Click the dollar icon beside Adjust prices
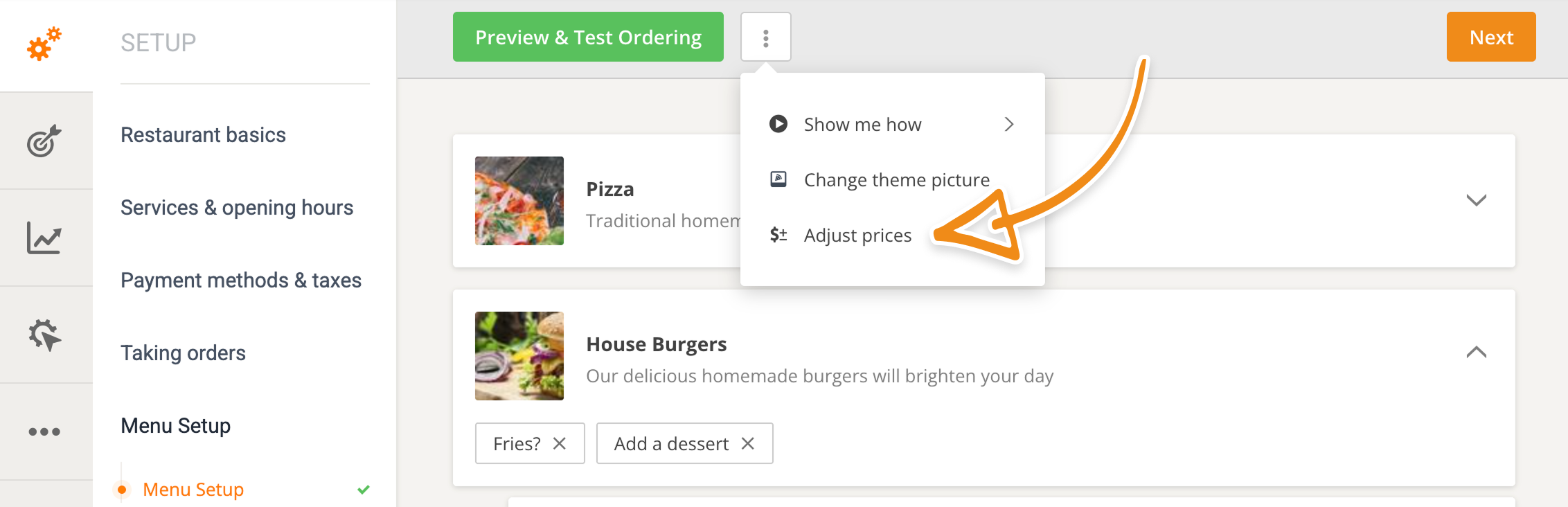 click(778, 235)
